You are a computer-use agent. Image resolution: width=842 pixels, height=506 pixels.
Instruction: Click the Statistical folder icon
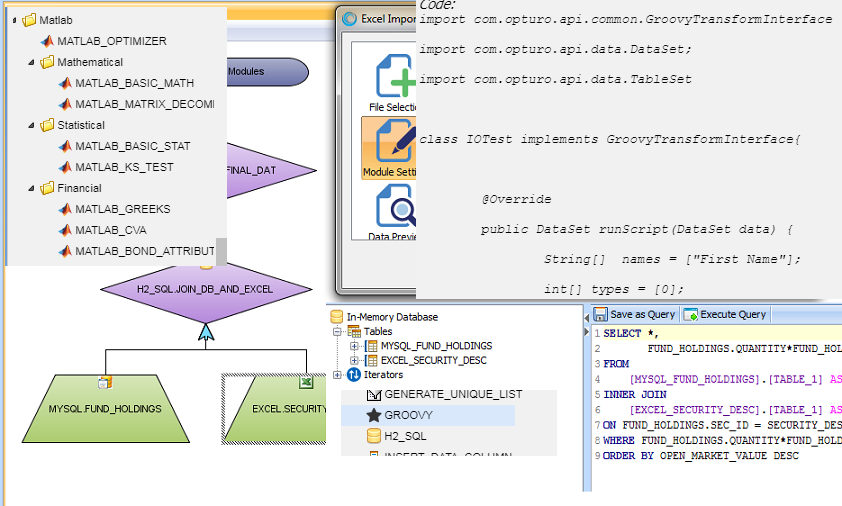47,125
